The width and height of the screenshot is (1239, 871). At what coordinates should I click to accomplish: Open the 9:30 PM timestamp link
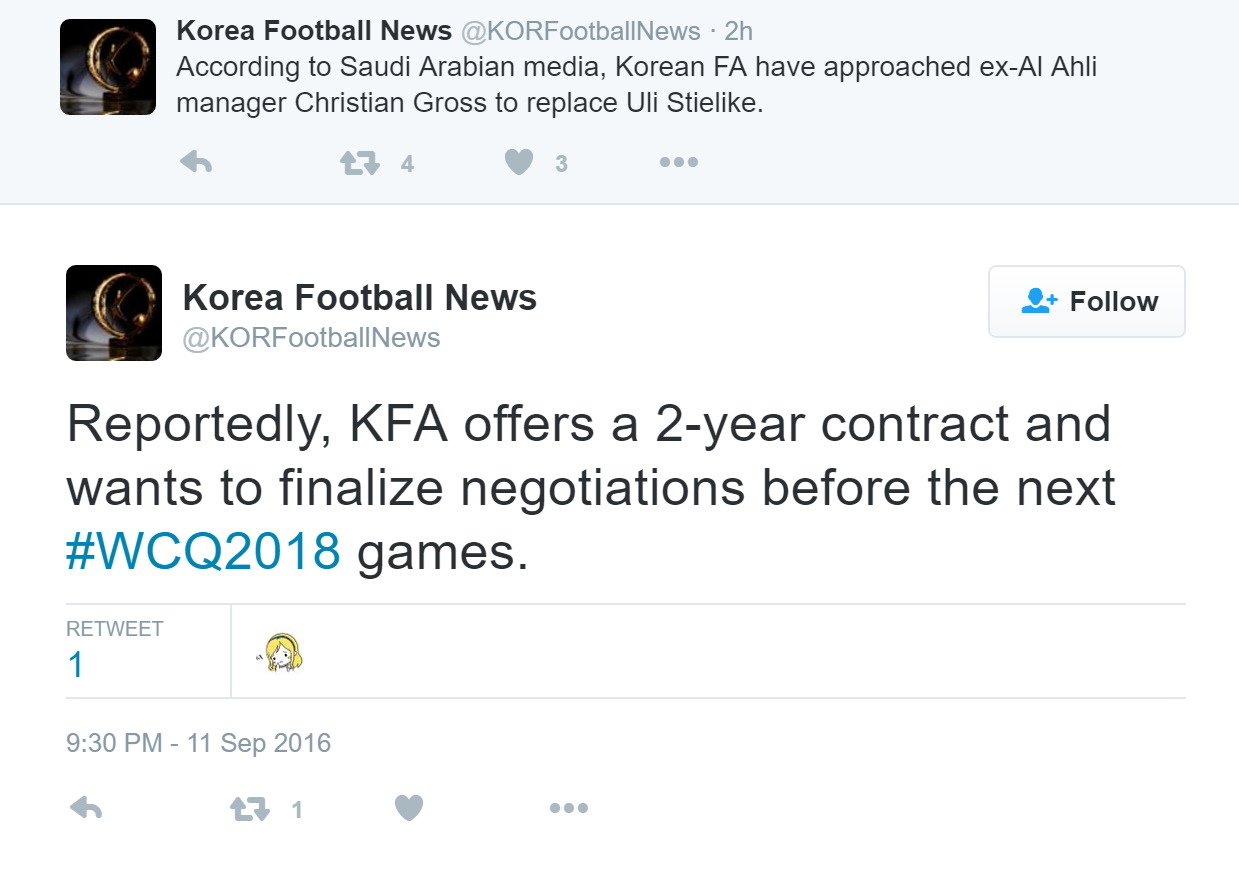[198, 743]
